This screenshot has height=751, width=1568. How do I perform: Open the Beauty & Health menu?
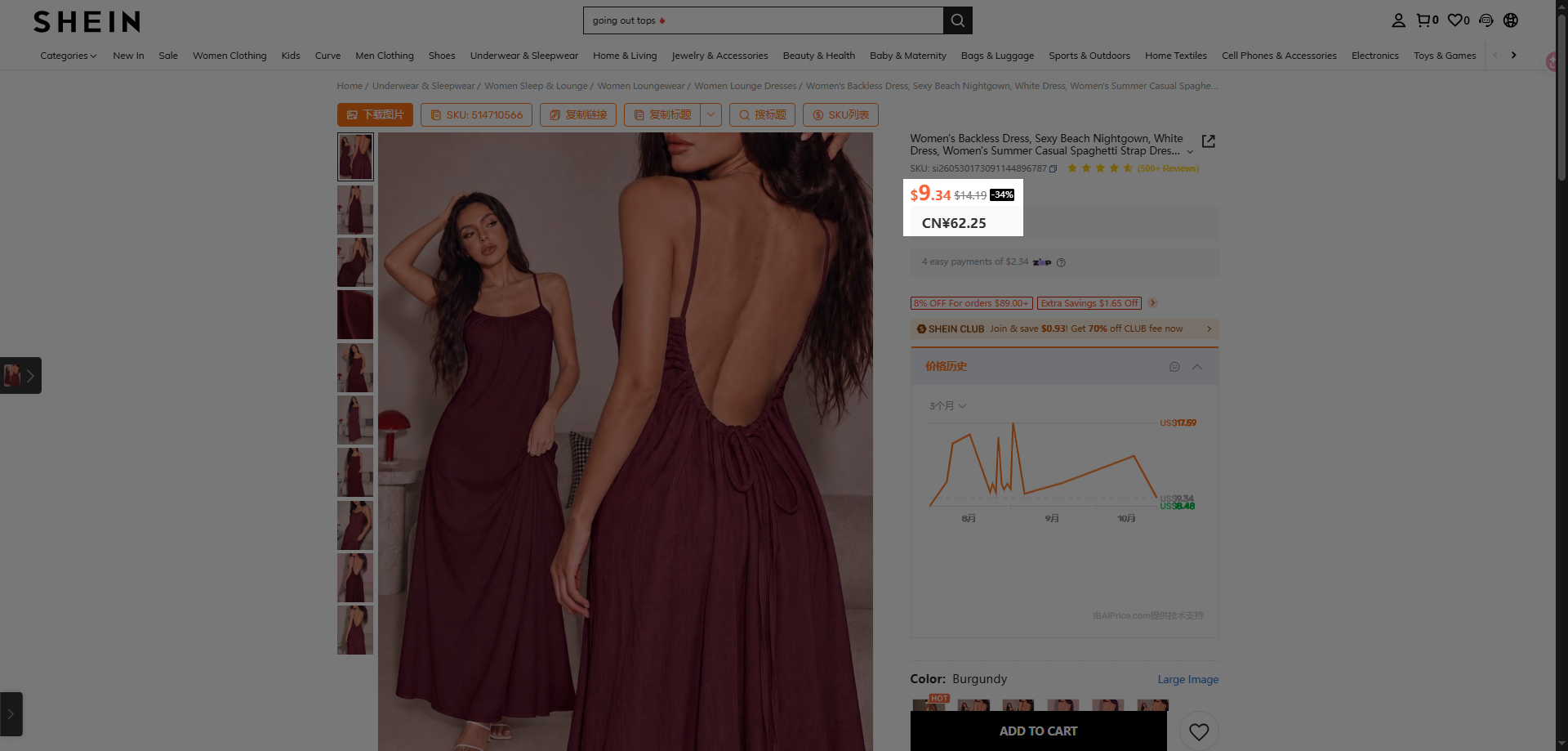click(818, 56)
